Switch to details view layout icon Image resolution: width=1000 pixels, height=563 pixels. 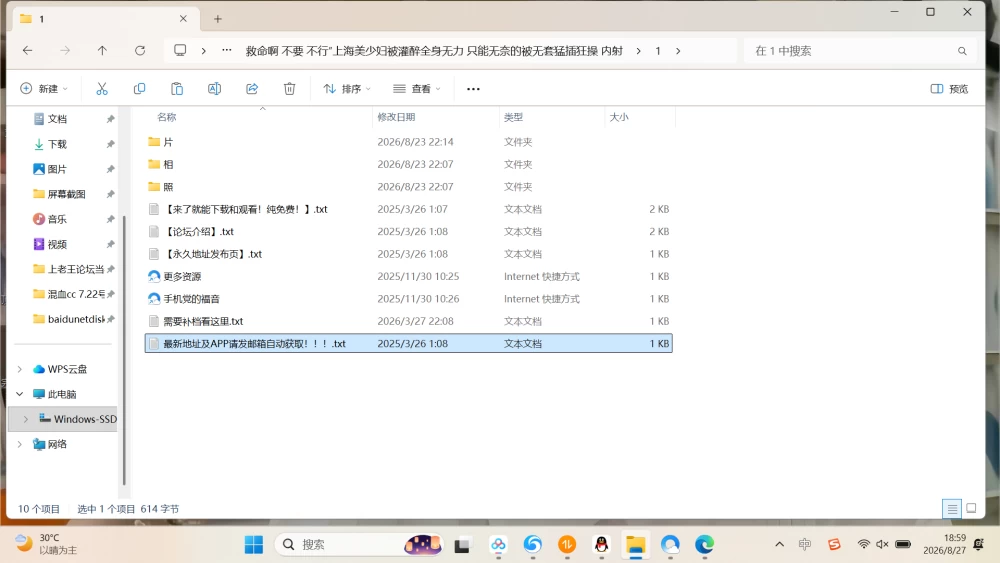point(952,508)
